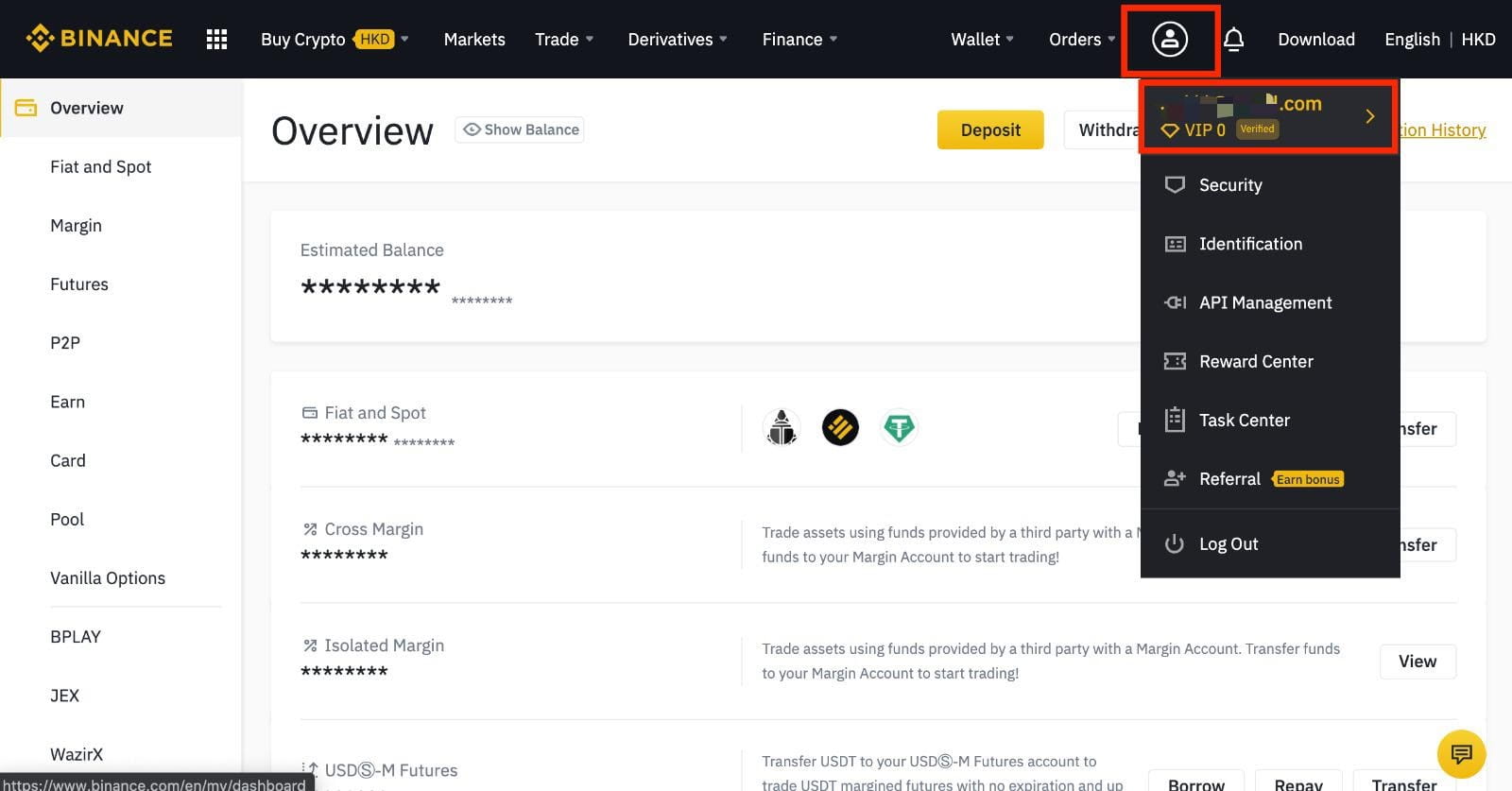Click the yellow Deposit button

coord(990,129)
